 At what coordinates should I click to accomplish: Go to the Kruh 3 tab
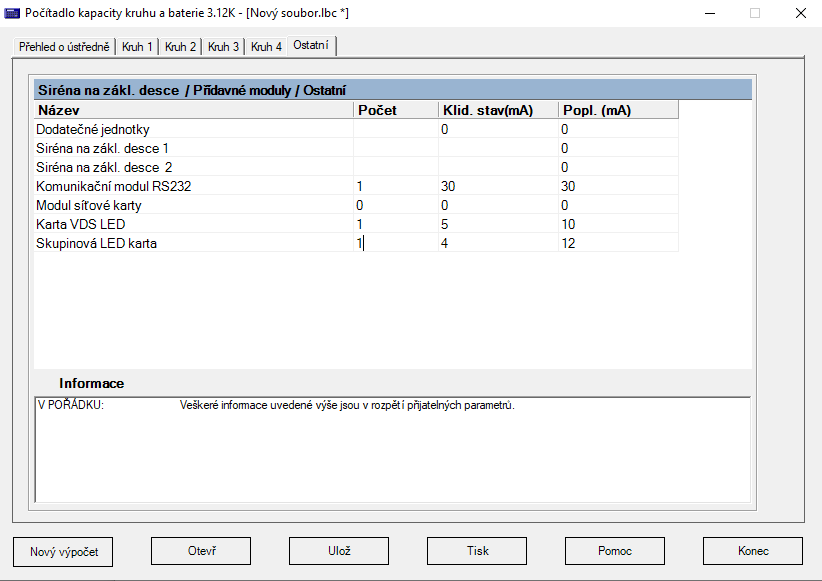(223, 47)
